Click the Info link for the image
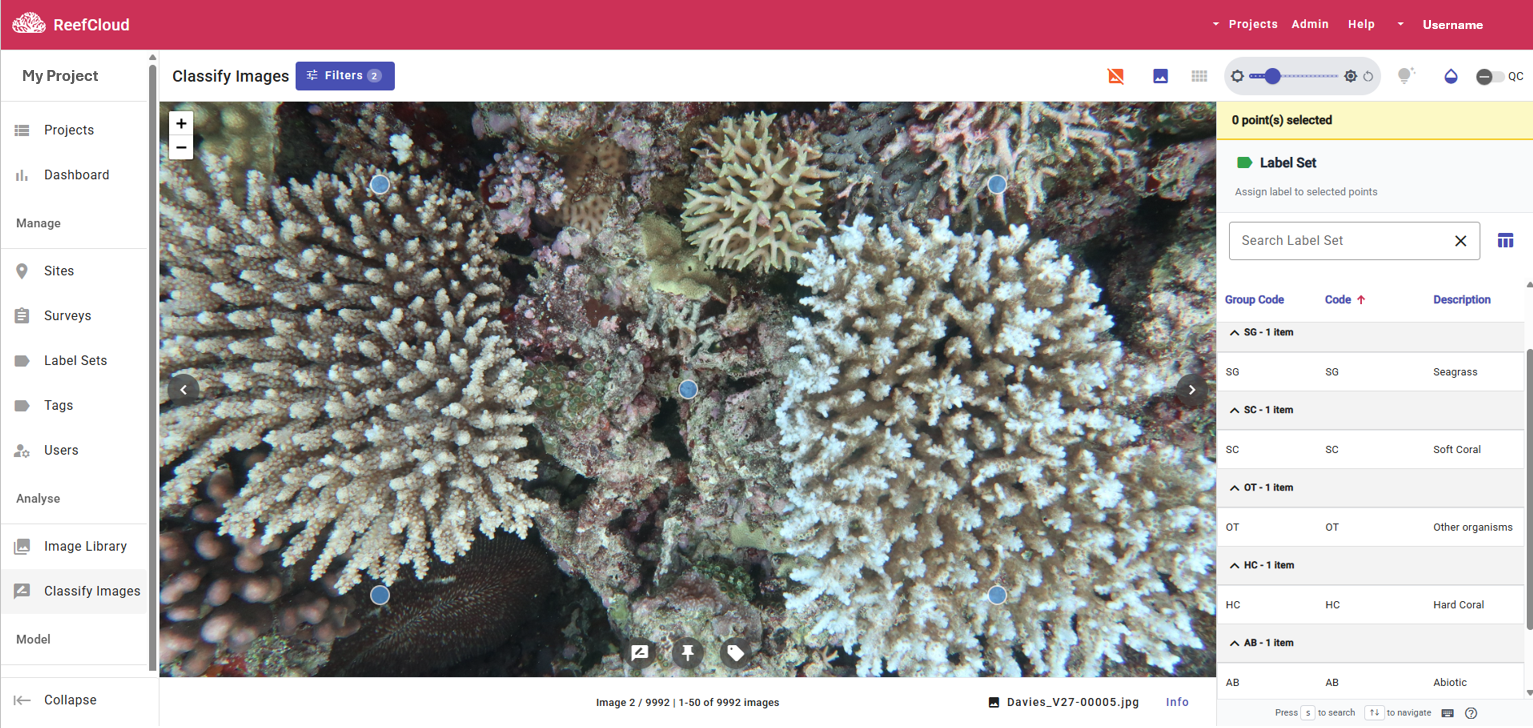Screen dimensions: 1533x728 (x=1177, y=702)
